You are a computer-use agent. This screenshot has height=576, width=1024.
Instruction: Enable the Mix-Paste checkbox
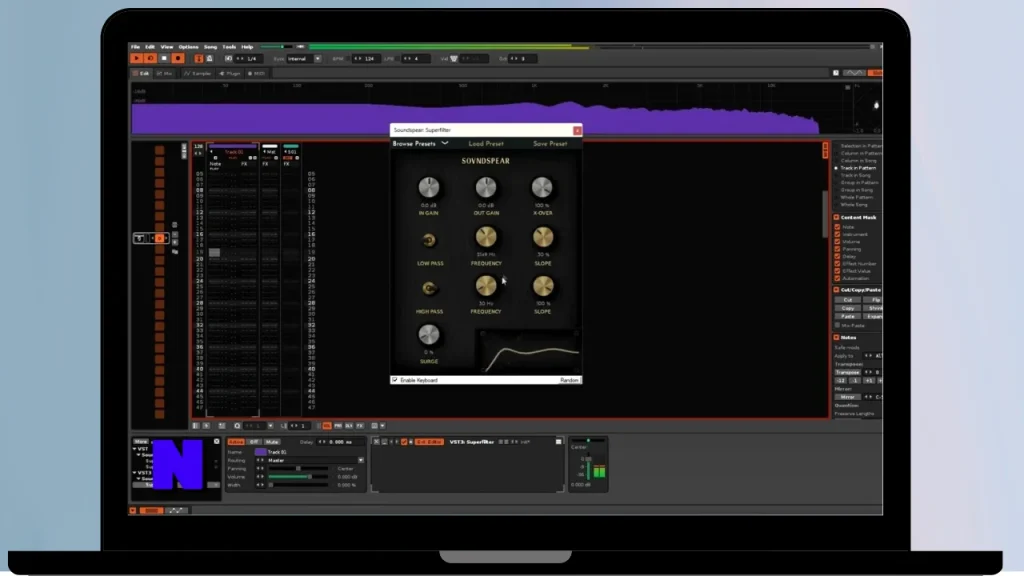tap(837, 325)
